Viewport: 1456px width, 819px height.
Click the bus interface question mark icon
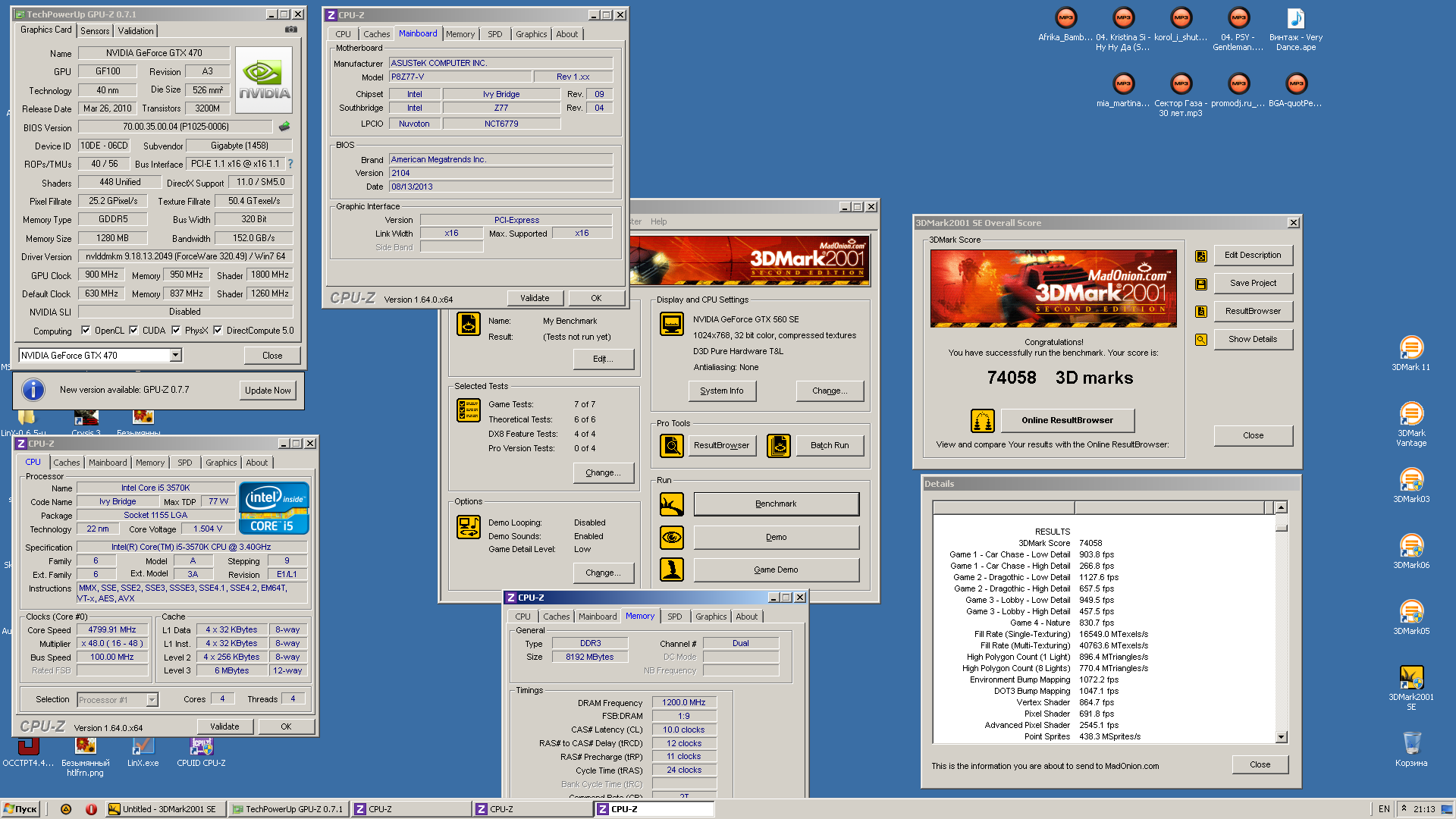click(x=290, y=164)
